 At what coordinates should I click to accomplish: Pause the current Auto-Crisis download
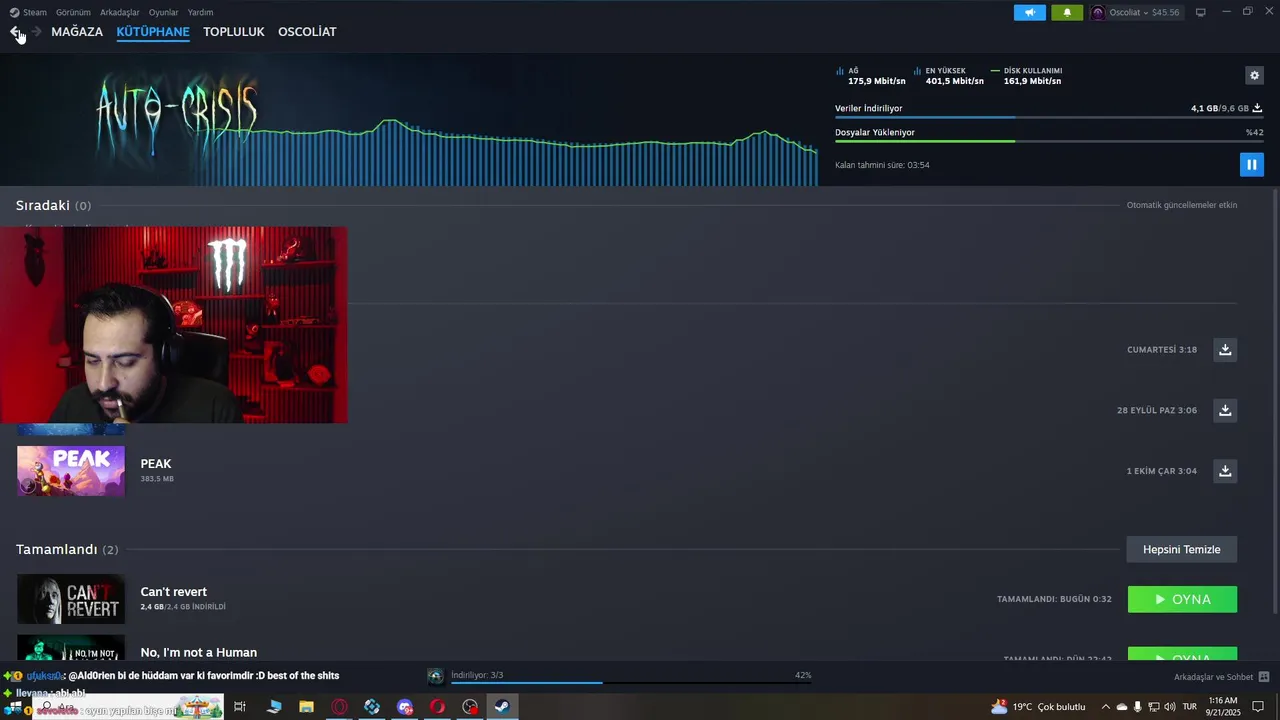click(x=1251, y=164)
